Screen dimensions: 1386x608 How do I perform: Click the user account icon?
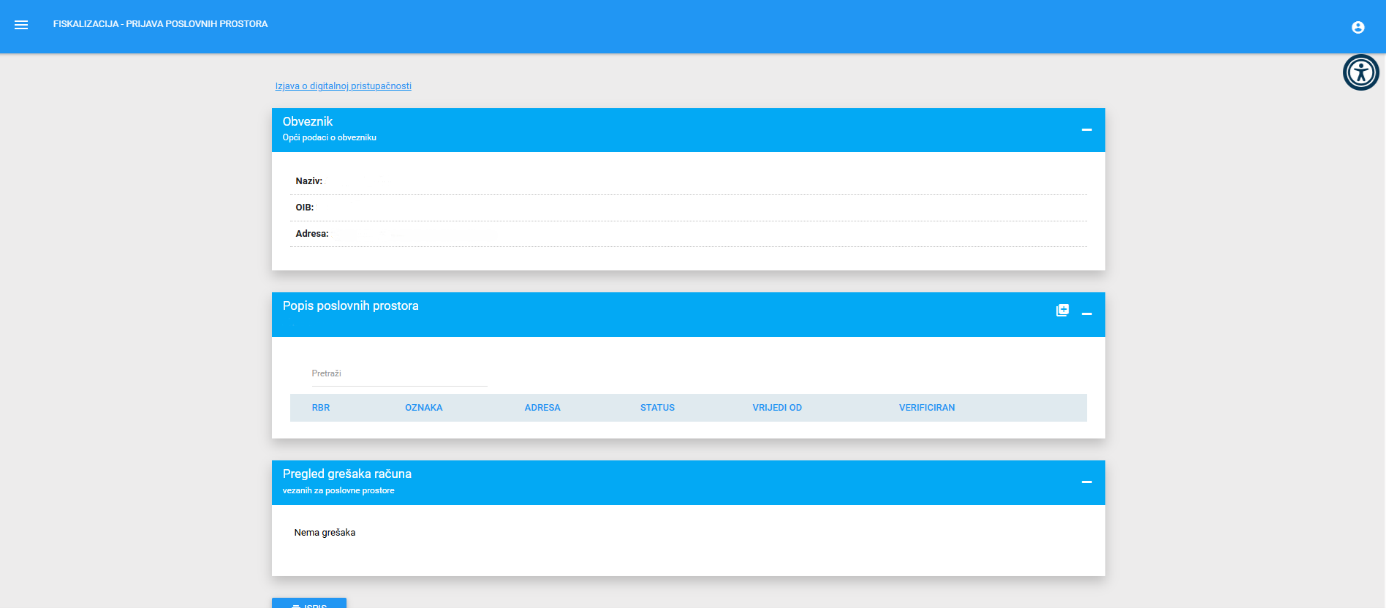point(1357,27)
